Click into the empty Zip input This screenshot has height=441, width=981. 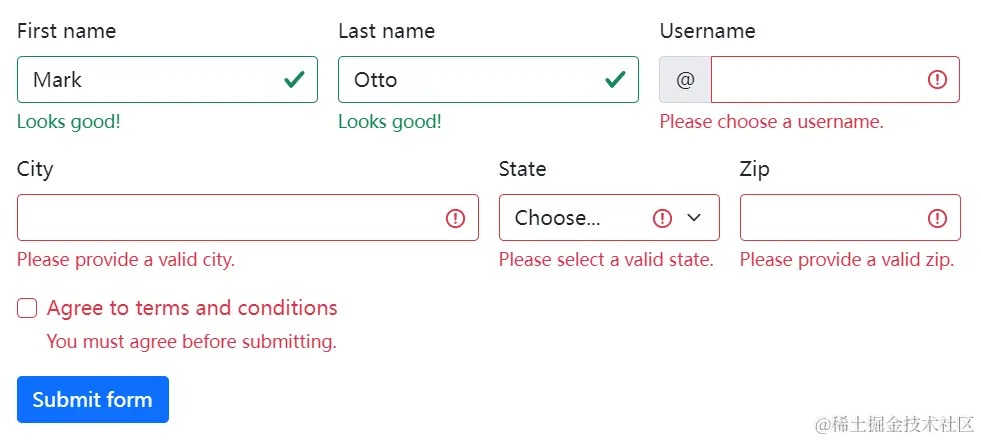click(x=830, y=218)
